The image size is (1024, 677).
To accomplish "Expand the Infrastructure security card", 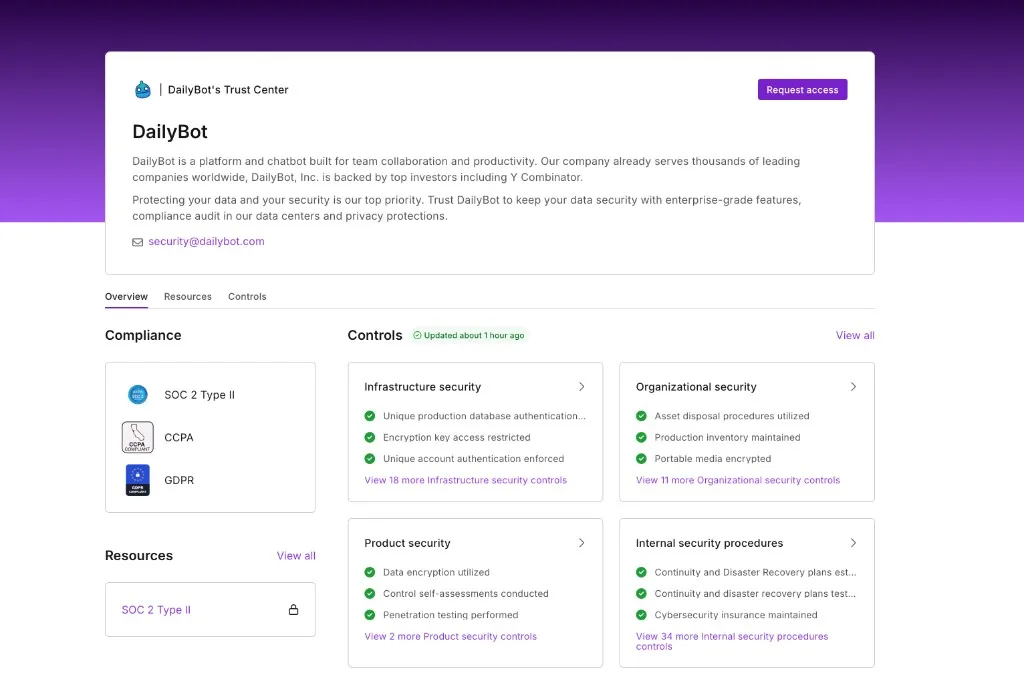I will [x=583, y=386].
